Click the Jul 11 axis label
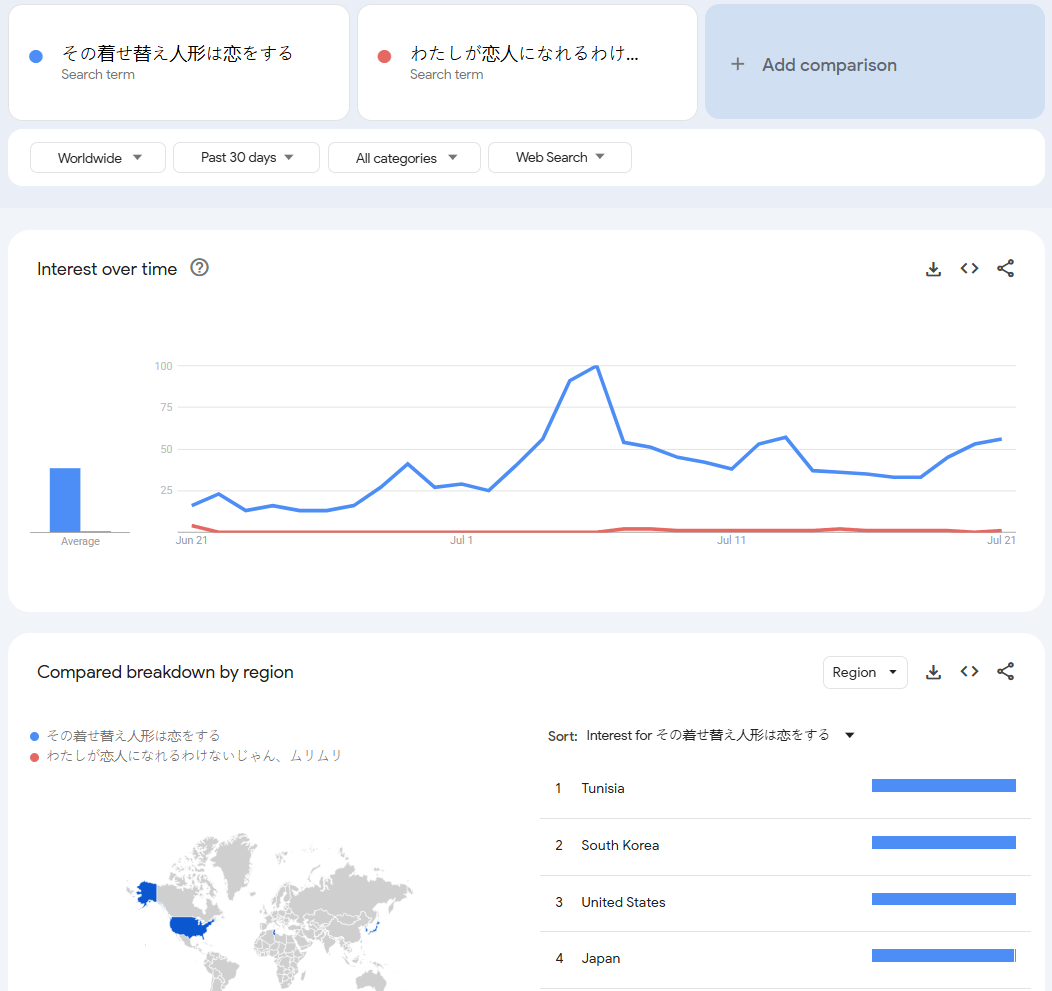The image size is (1052, 991). coord(731,540)
